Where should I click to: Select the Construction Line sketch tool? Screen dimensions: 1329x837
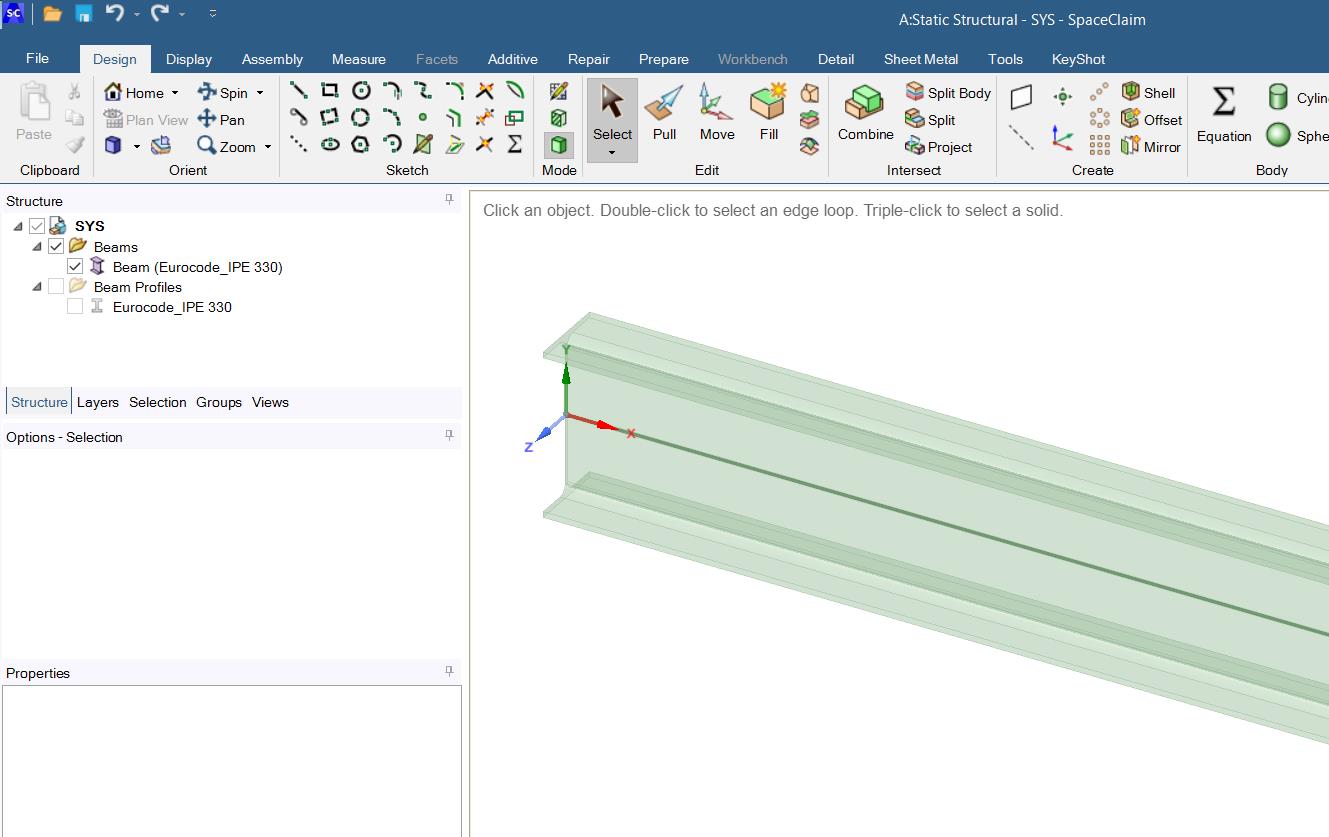298,145
